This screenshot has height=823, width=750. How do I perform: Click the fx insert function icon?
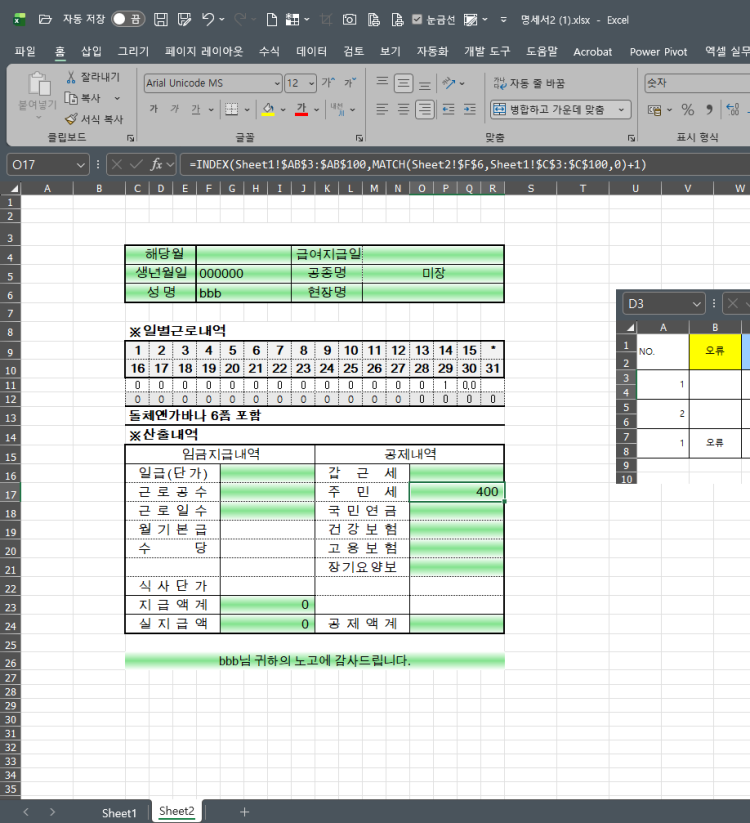point(158,164)
